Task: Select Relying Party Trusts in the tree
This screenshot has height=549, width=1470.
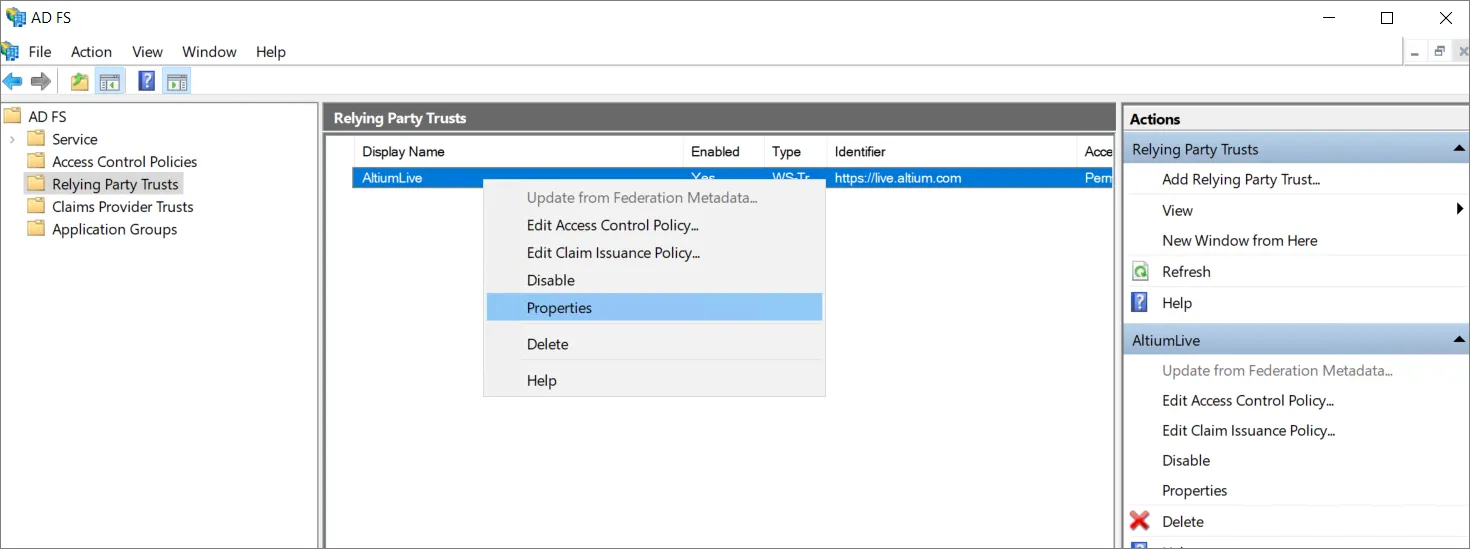Action: point(115,184)
